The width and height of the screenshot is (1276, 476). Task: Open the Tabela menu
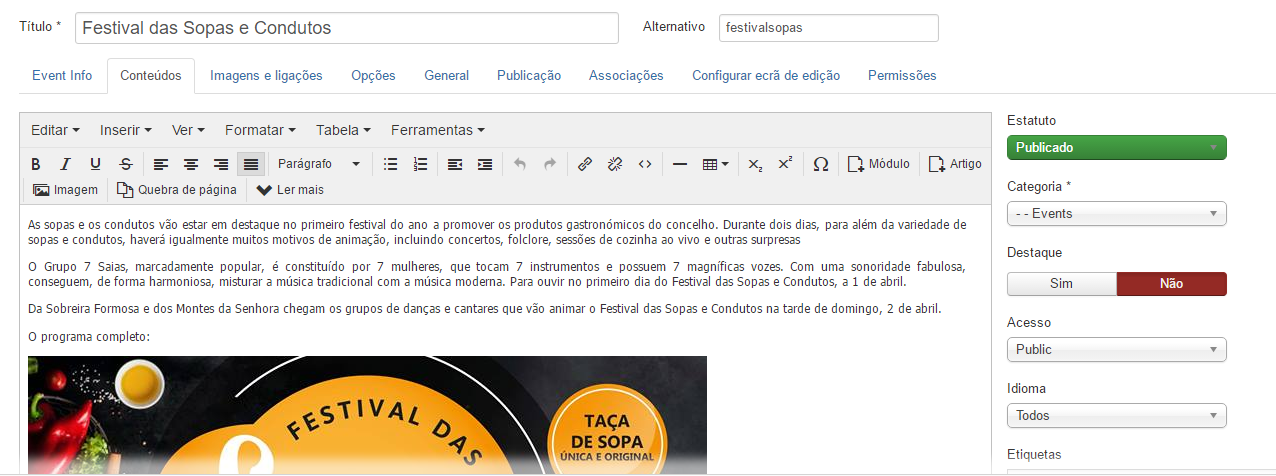[343, 130]
